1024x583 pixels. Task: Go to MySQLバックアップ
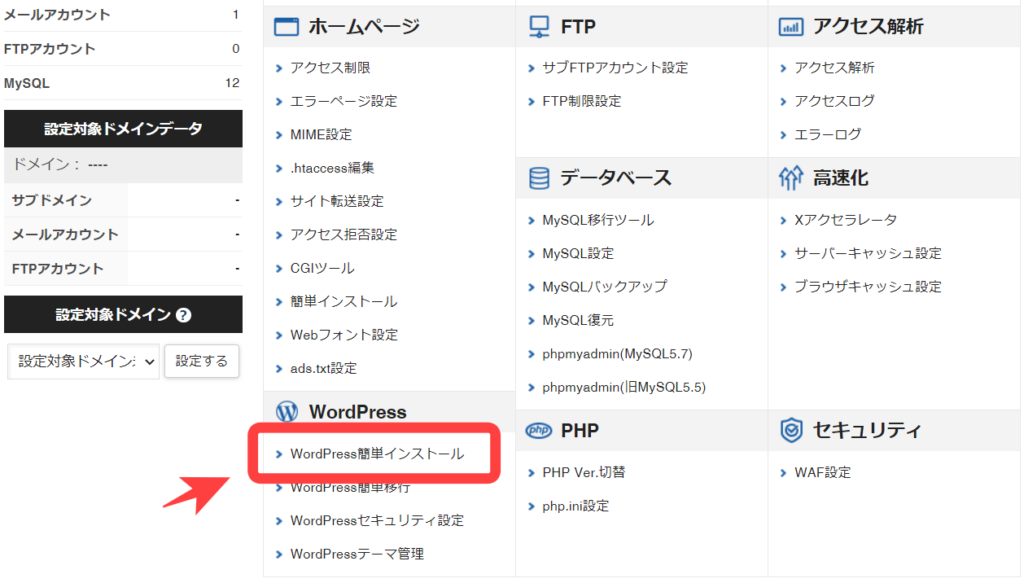point(605,287)
